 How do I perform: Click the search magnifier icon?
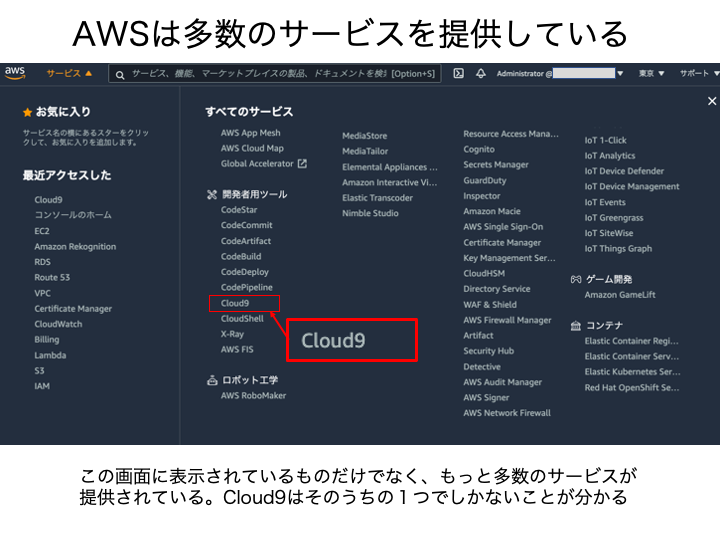point(120,75)
